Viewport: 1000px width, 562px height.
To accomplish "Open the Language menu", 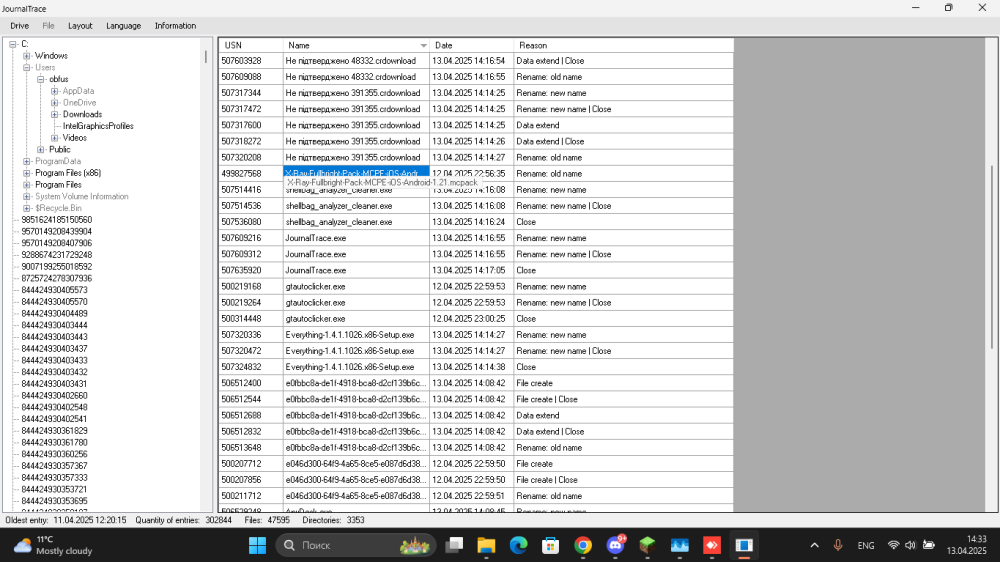I will point(124,26).
